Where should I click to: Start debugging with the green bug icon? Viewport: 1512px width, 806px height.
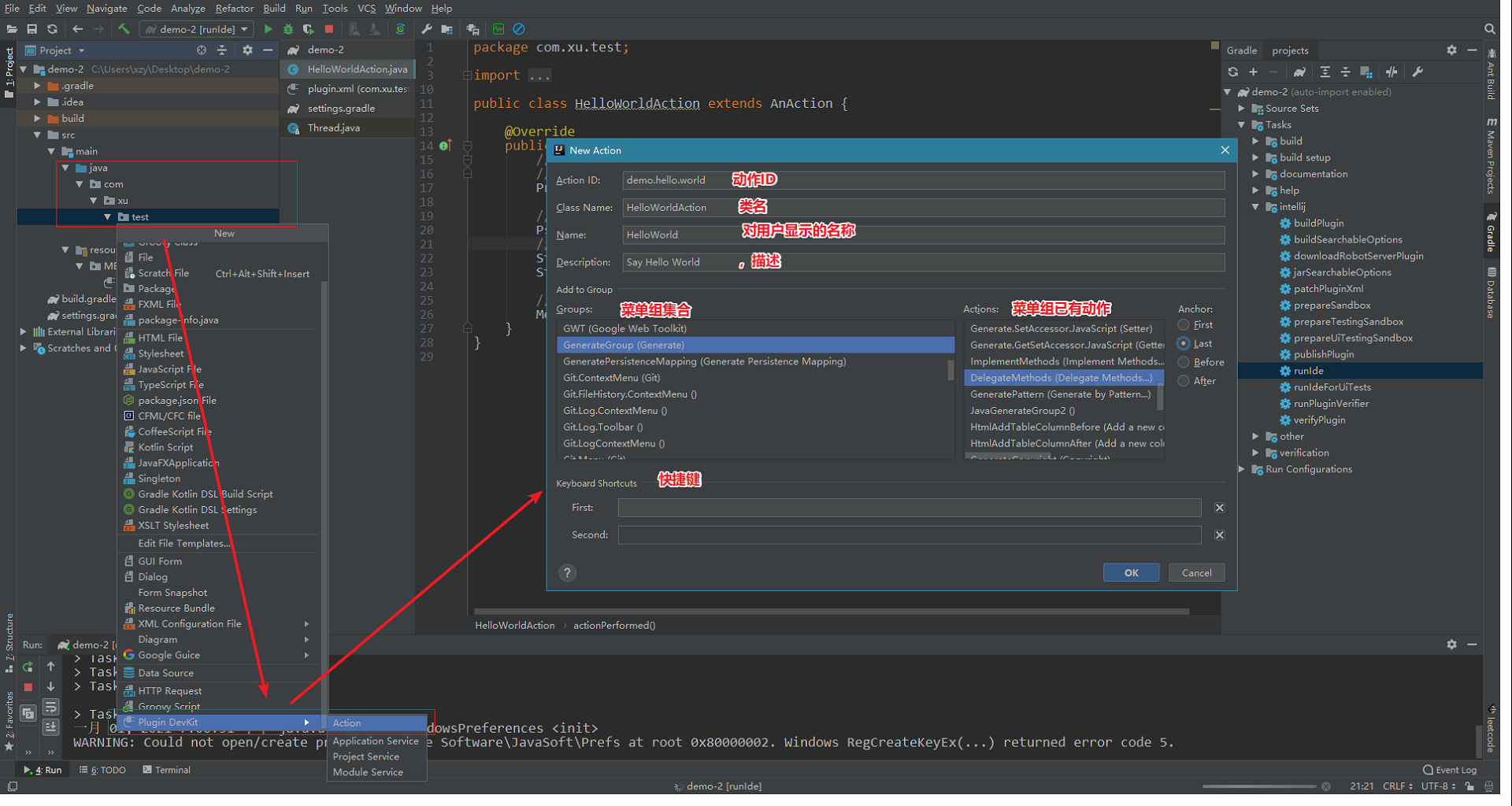[288, 29]
